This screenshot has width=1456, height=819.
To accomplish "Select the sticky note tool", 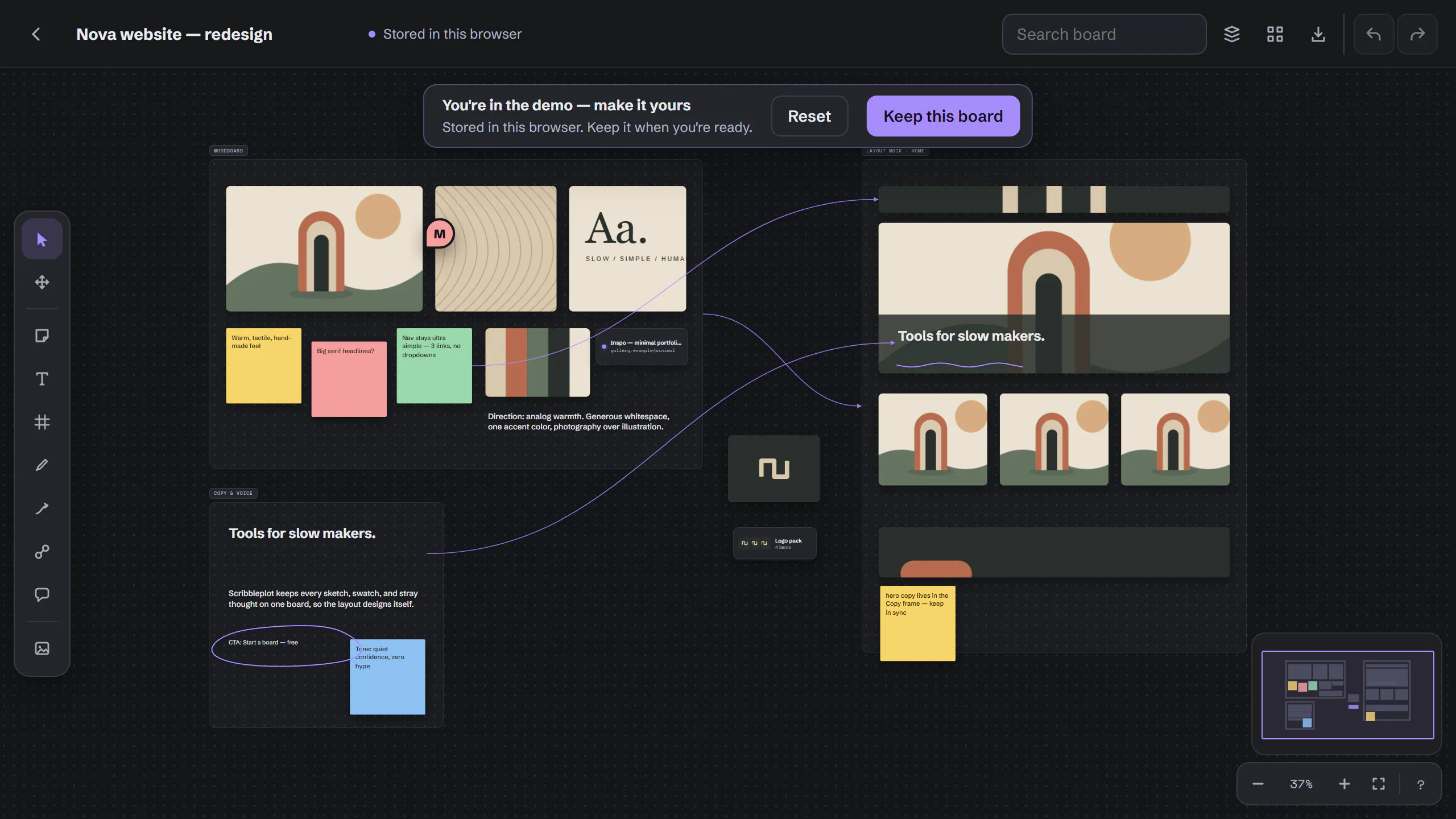I will coord(42,336).
